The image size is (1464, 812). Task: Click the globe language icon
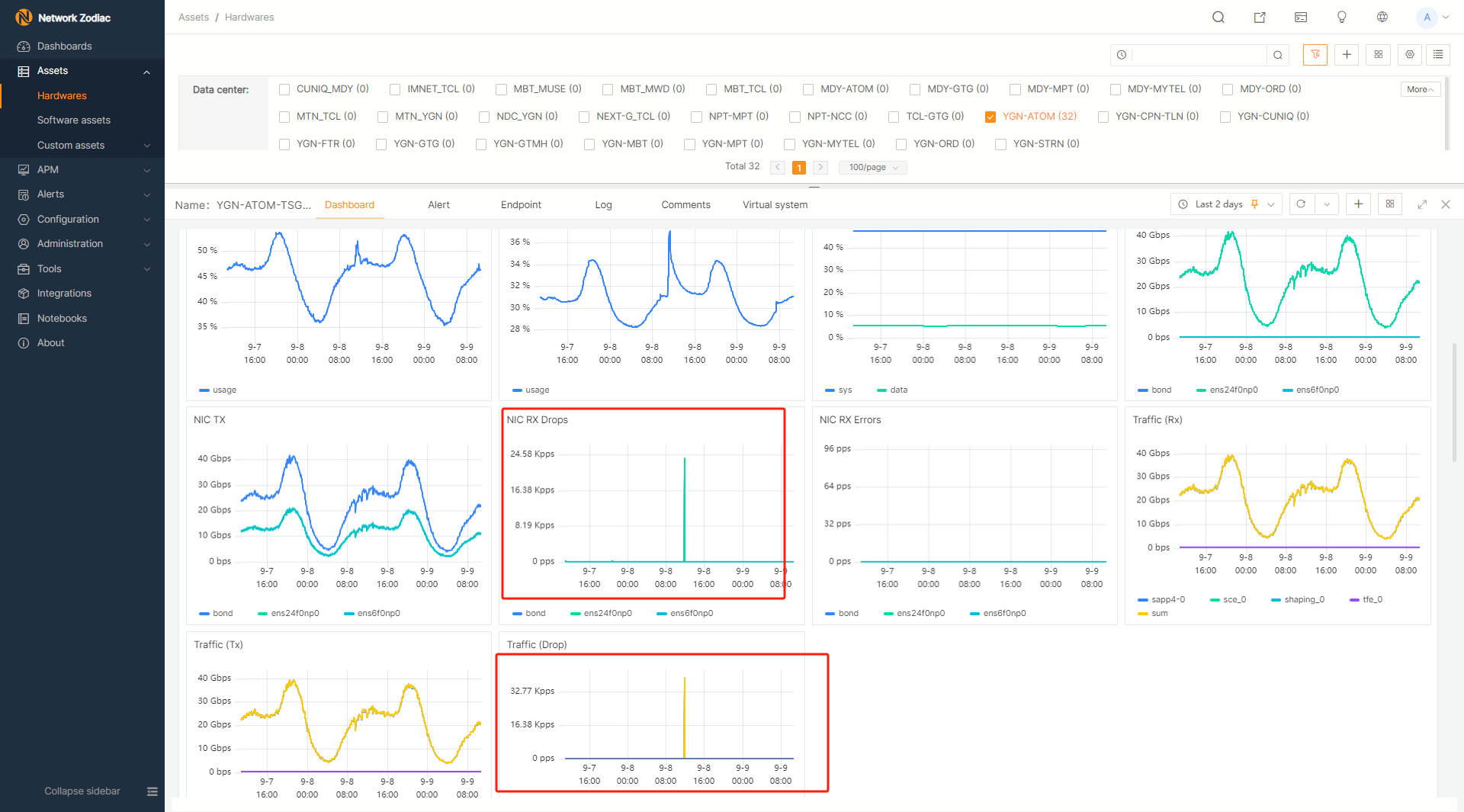tap(1382, 18)
